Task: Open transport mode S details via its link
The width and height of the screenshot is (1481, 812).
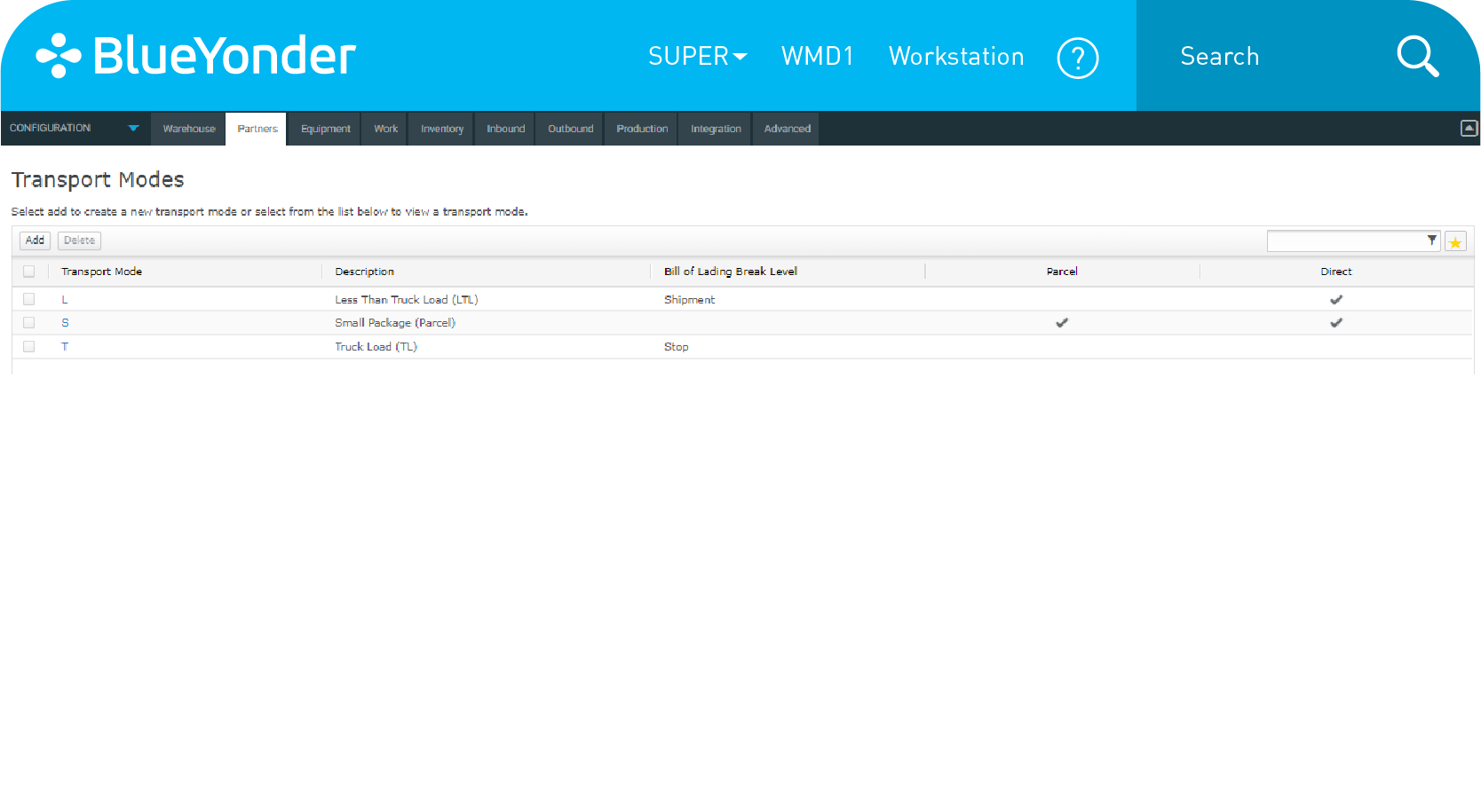Action: pos(65,322)
